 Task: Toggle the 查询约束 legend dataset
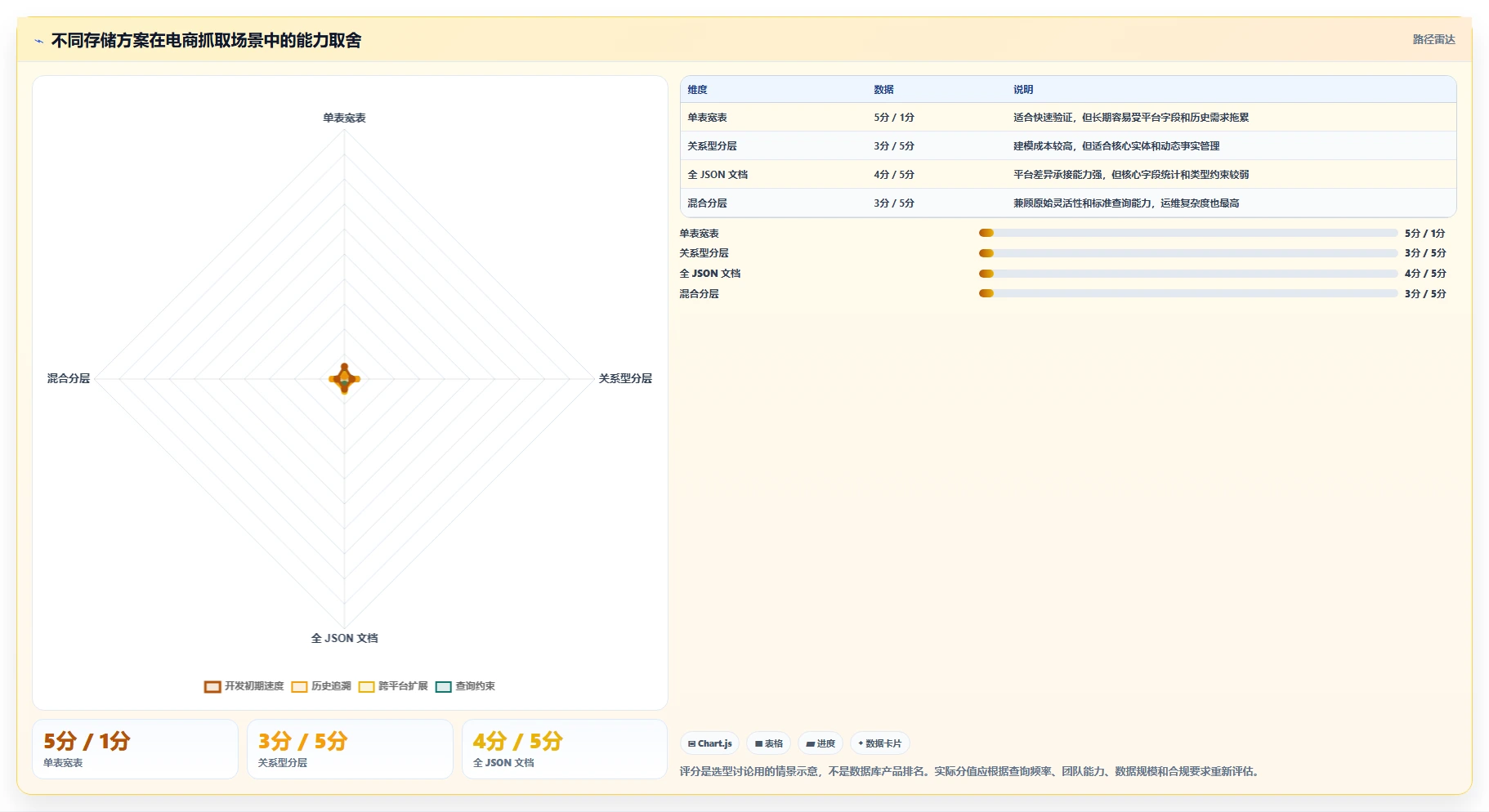pyautogui.click(x=465, y=686)
